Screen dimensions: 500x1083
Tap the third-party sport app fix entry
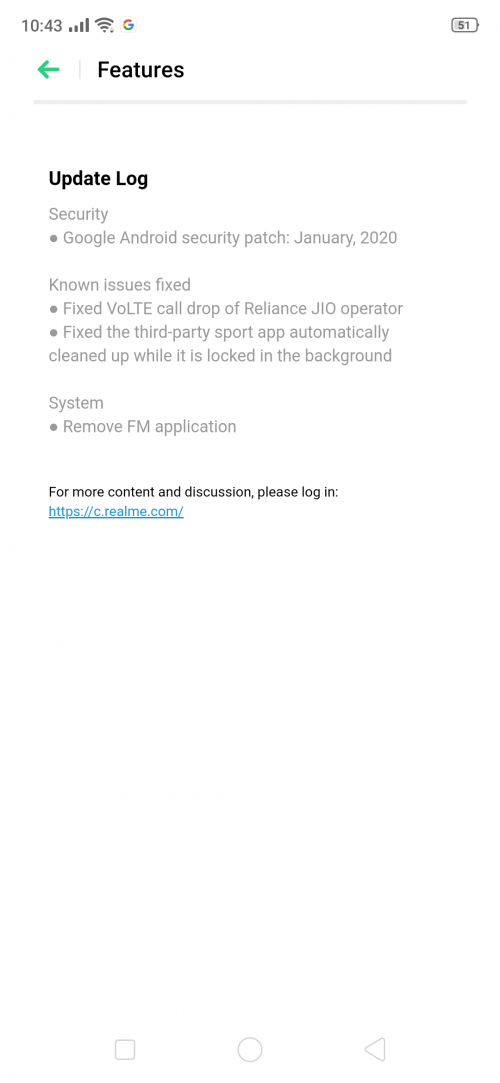(220, 344)
